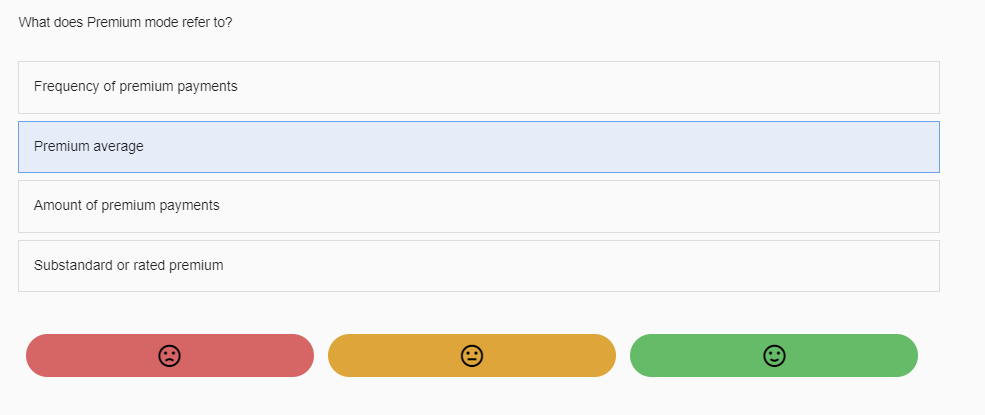Click the smiling face icon
Screen dimensions: 985x415
click(774, 356)
